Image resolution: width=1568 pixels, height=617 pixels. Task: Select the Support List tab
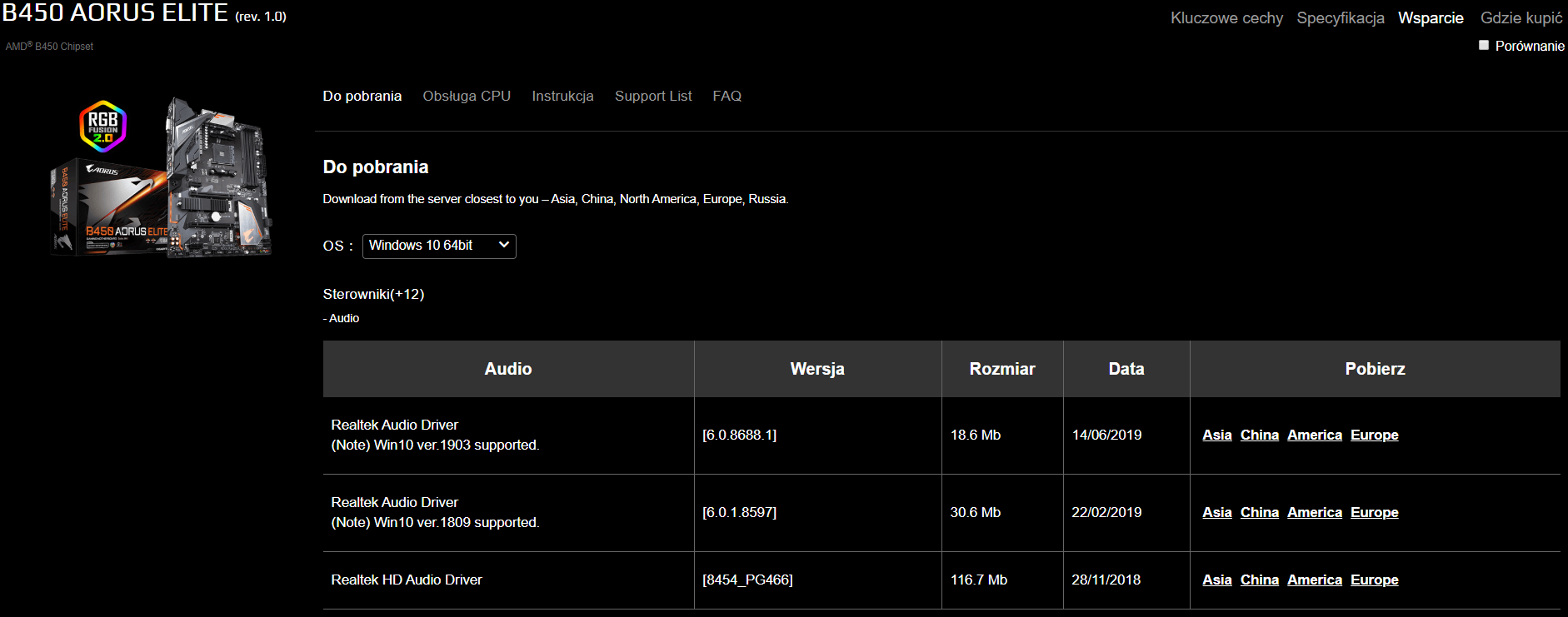(653, 96)
